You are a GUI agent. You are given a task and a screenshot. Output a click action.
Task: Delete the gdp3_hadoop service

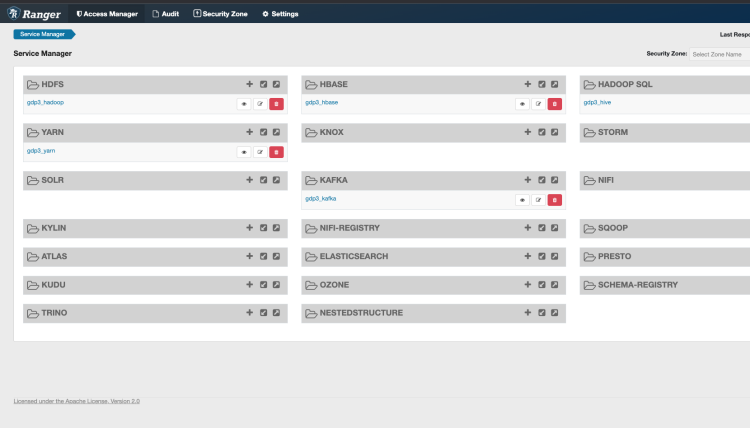click(x=276, y=104)
